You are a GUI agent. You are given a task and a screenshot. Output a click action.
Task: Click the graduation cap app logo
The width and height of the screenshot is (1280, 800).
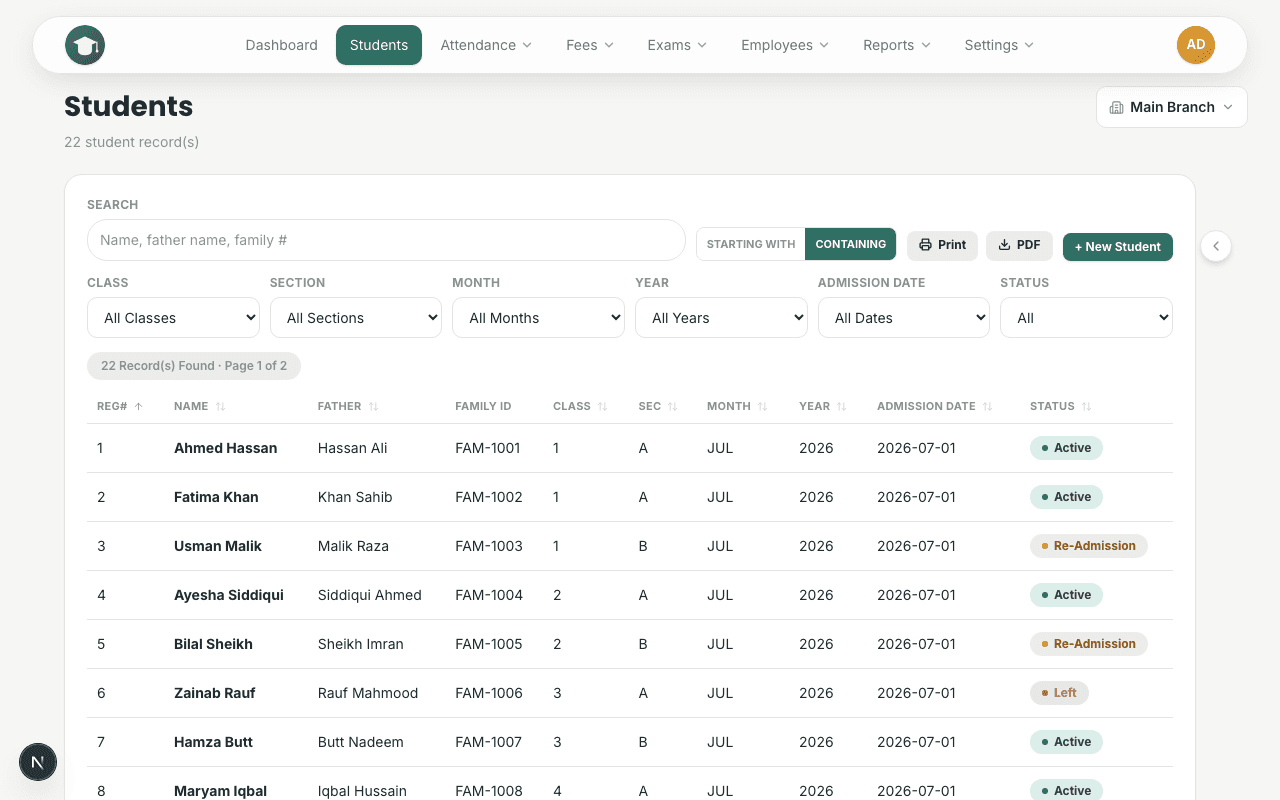coord(85,45)
